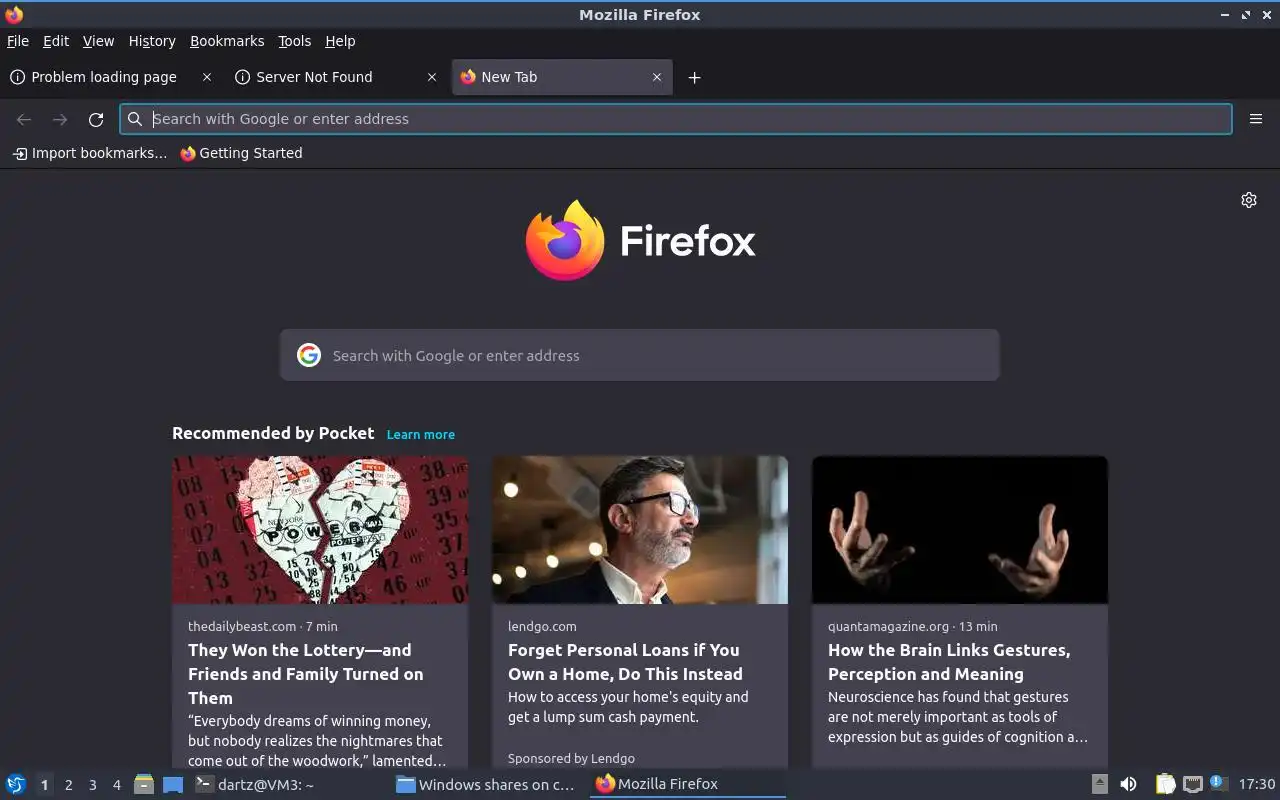Close the Server Not Found tab
This screenshot has height=800, width=1280.
432,77
